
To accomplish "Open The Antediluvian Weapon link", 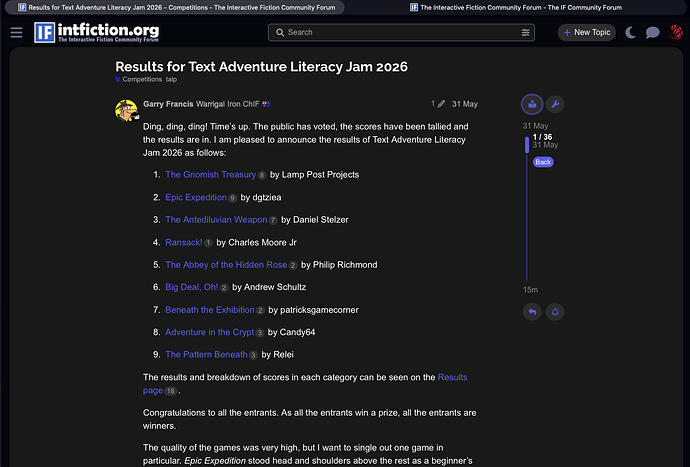I will tap(216, 220).
